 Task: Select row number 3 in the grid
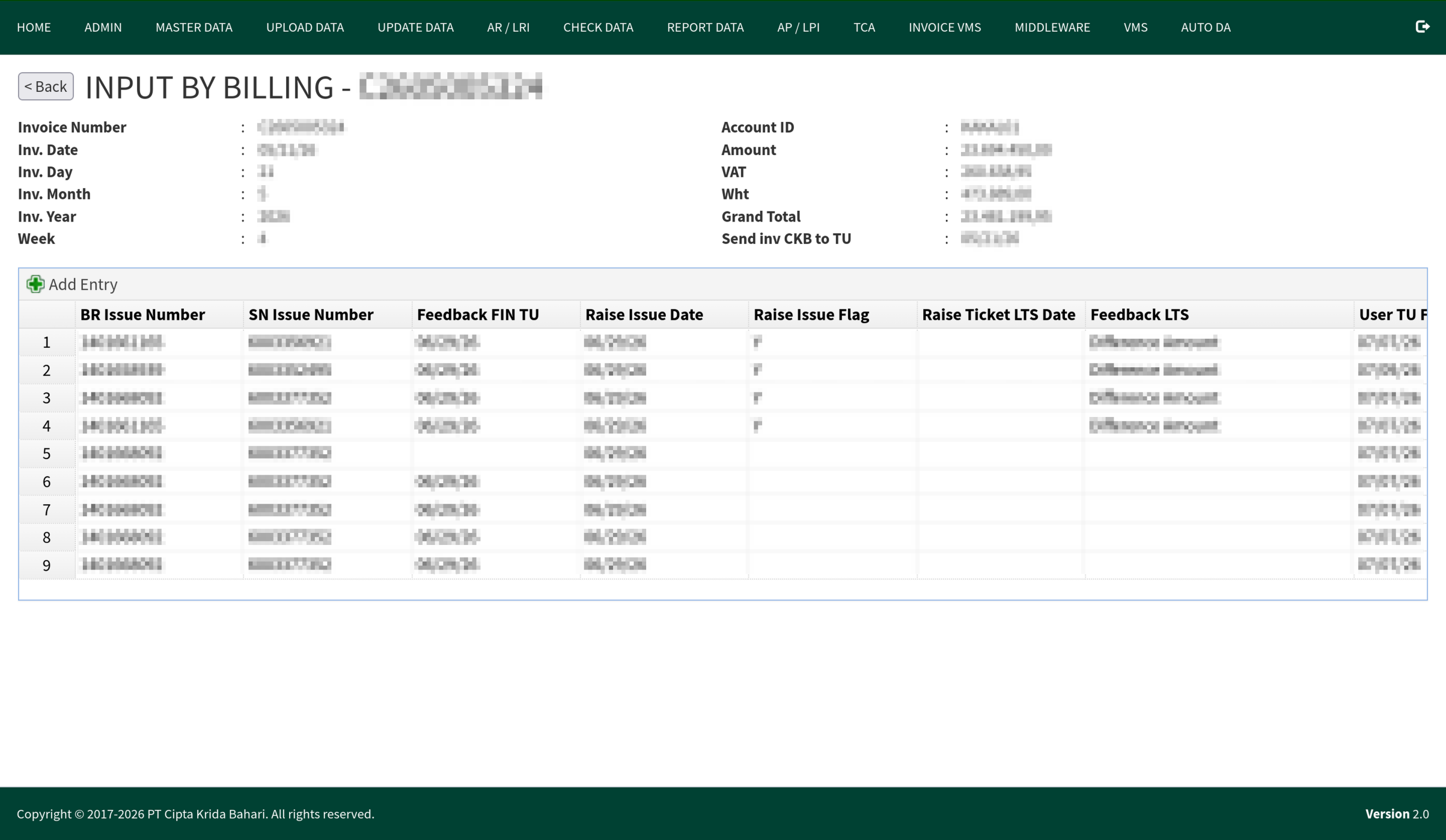pyautogui.click(x=47, y=398)
